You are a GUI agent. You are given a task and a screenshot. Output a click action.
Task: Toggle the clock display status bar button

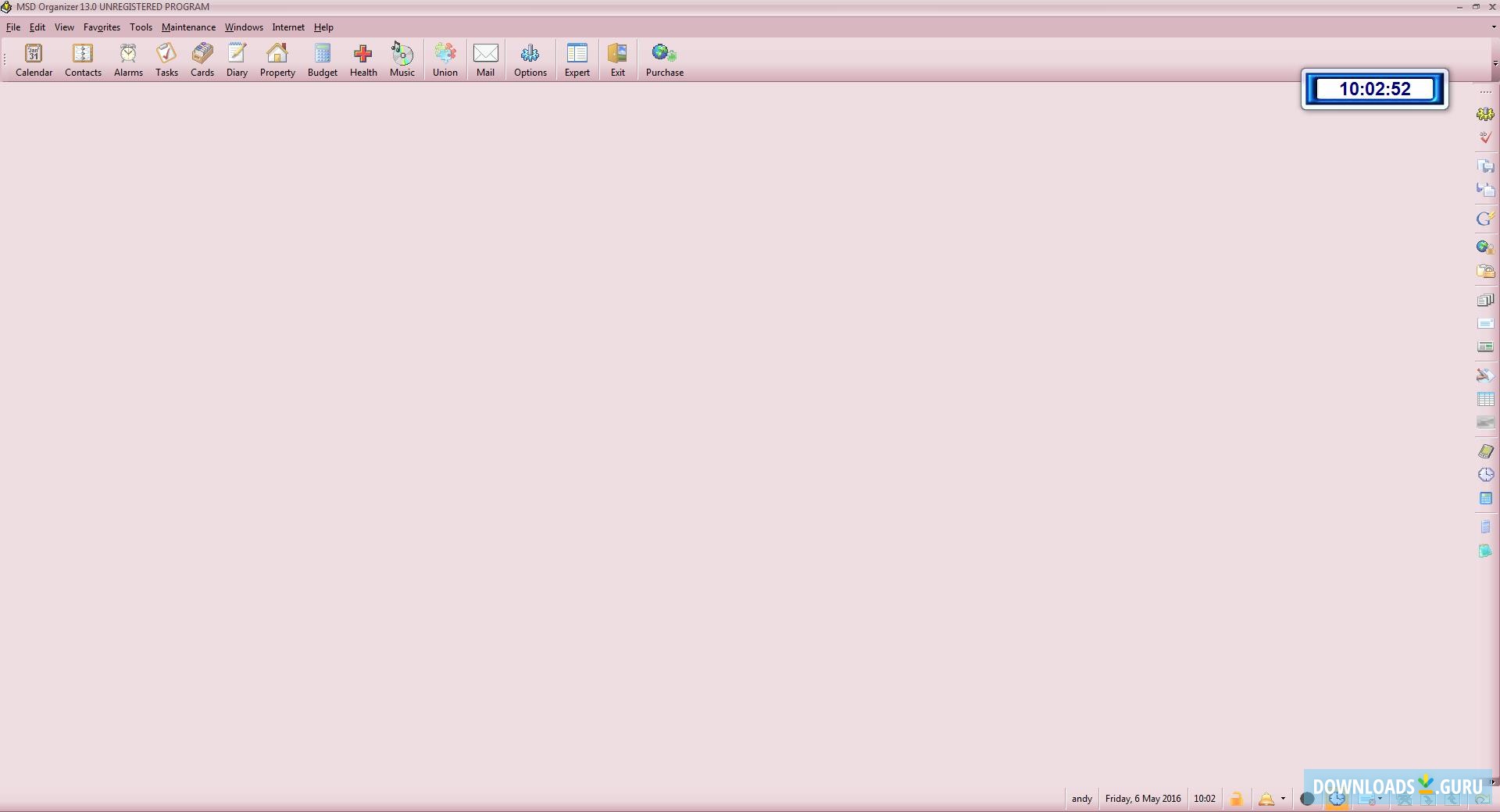[x=1337, y=799]
